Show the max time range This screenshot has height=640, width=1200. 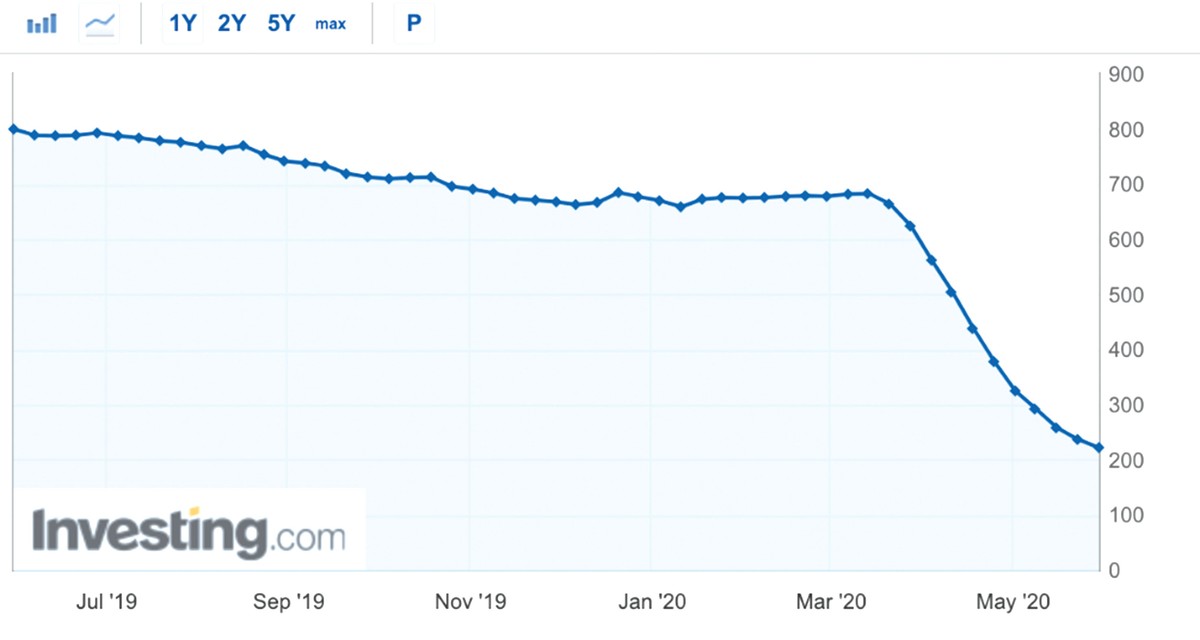pos(330,24)
